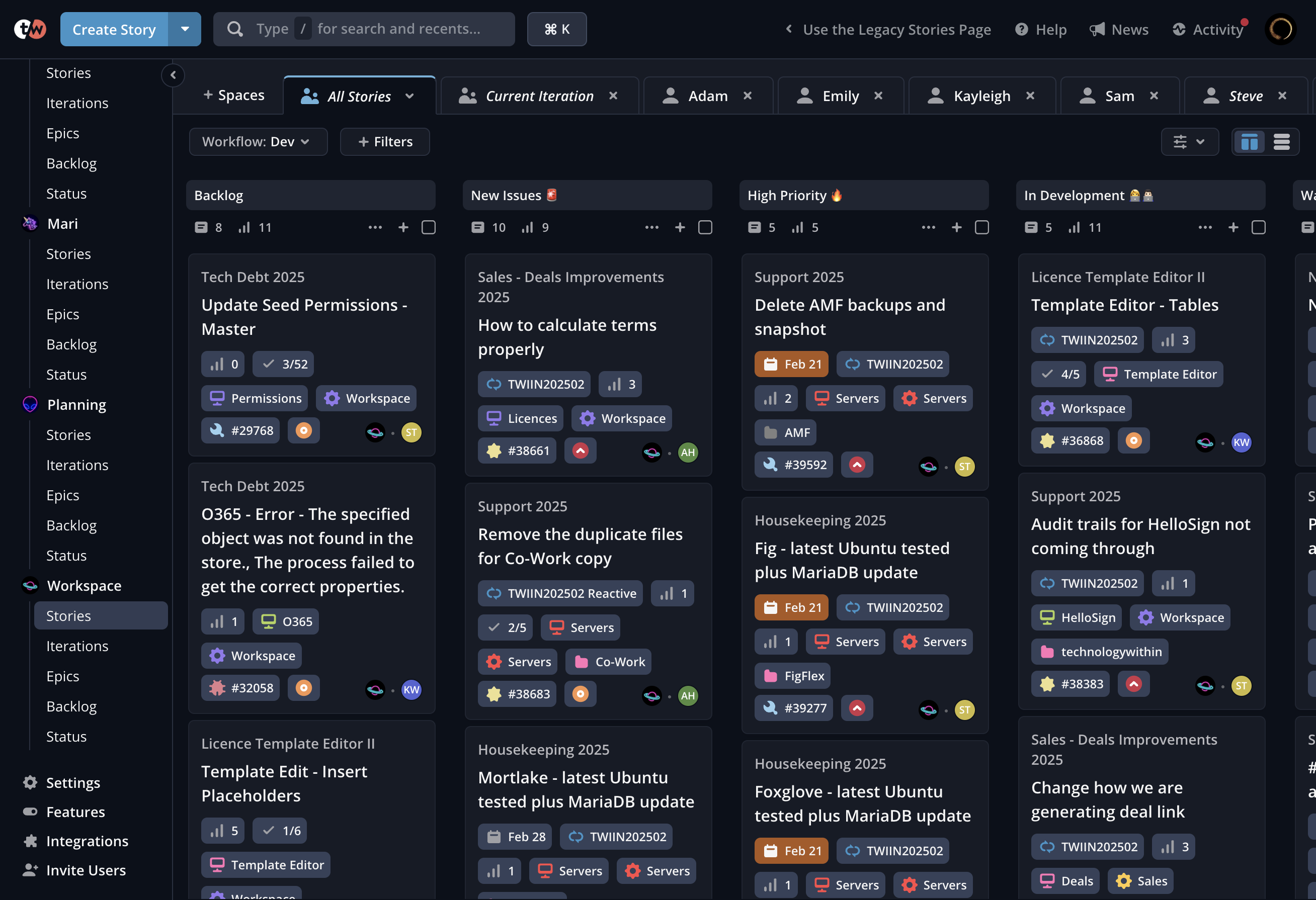Click KW avatar on Template Editor - Tables card
This screenshot has width=1316, height=900.
pos(1241,442)
